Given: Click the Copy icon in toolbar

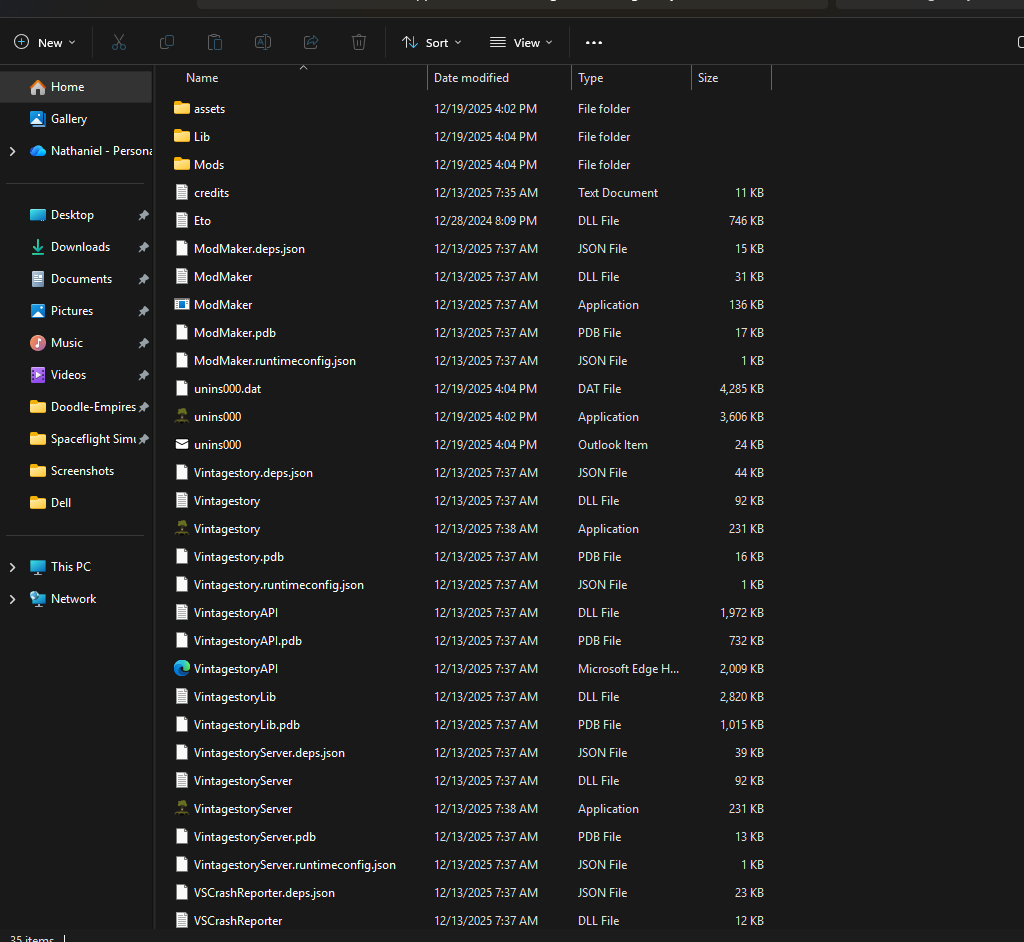Looking at the screenshot, I should tap(167, 42).
